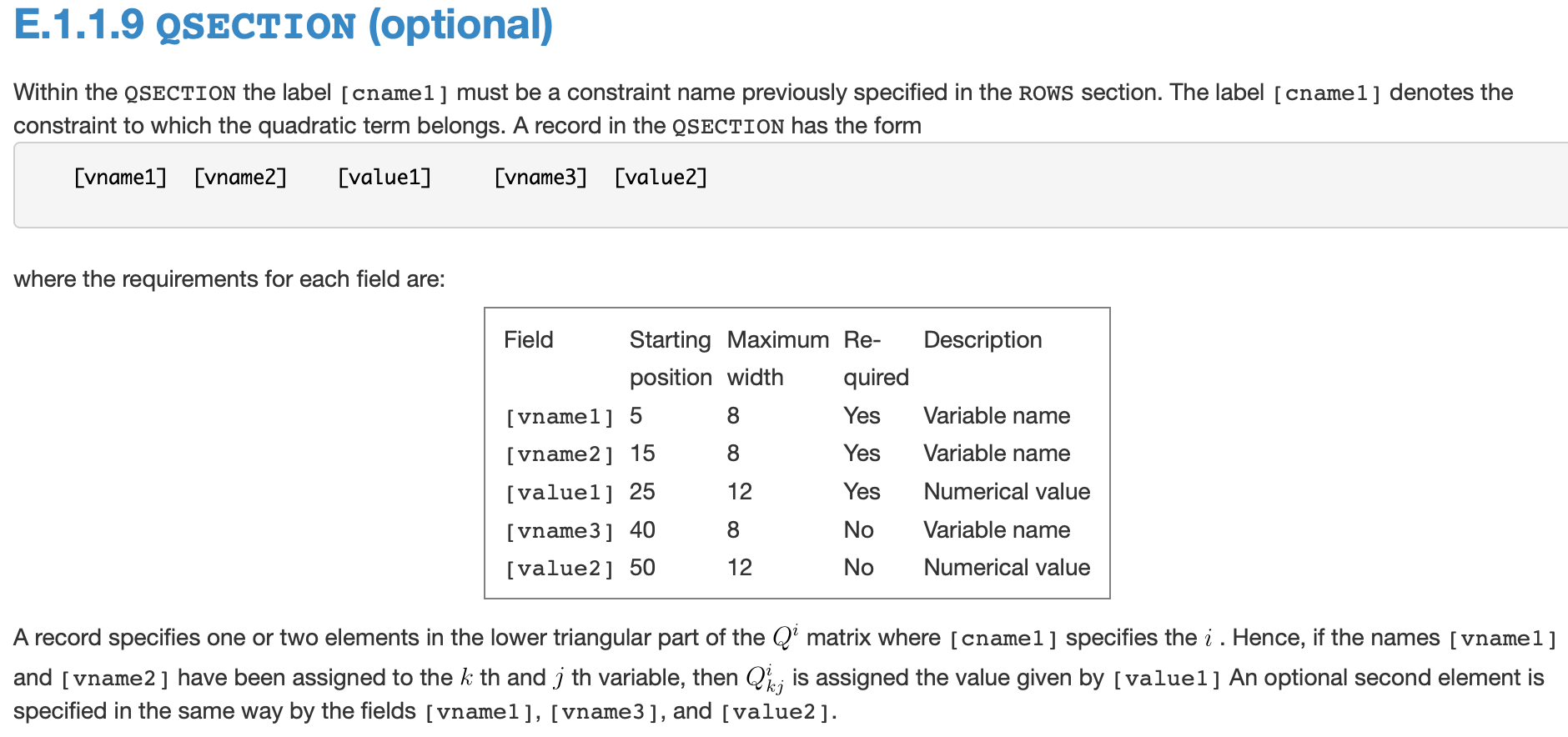Screen dimensions: 1568x737
Task: Click the [vname1] table row label
Action: point(559,416)
